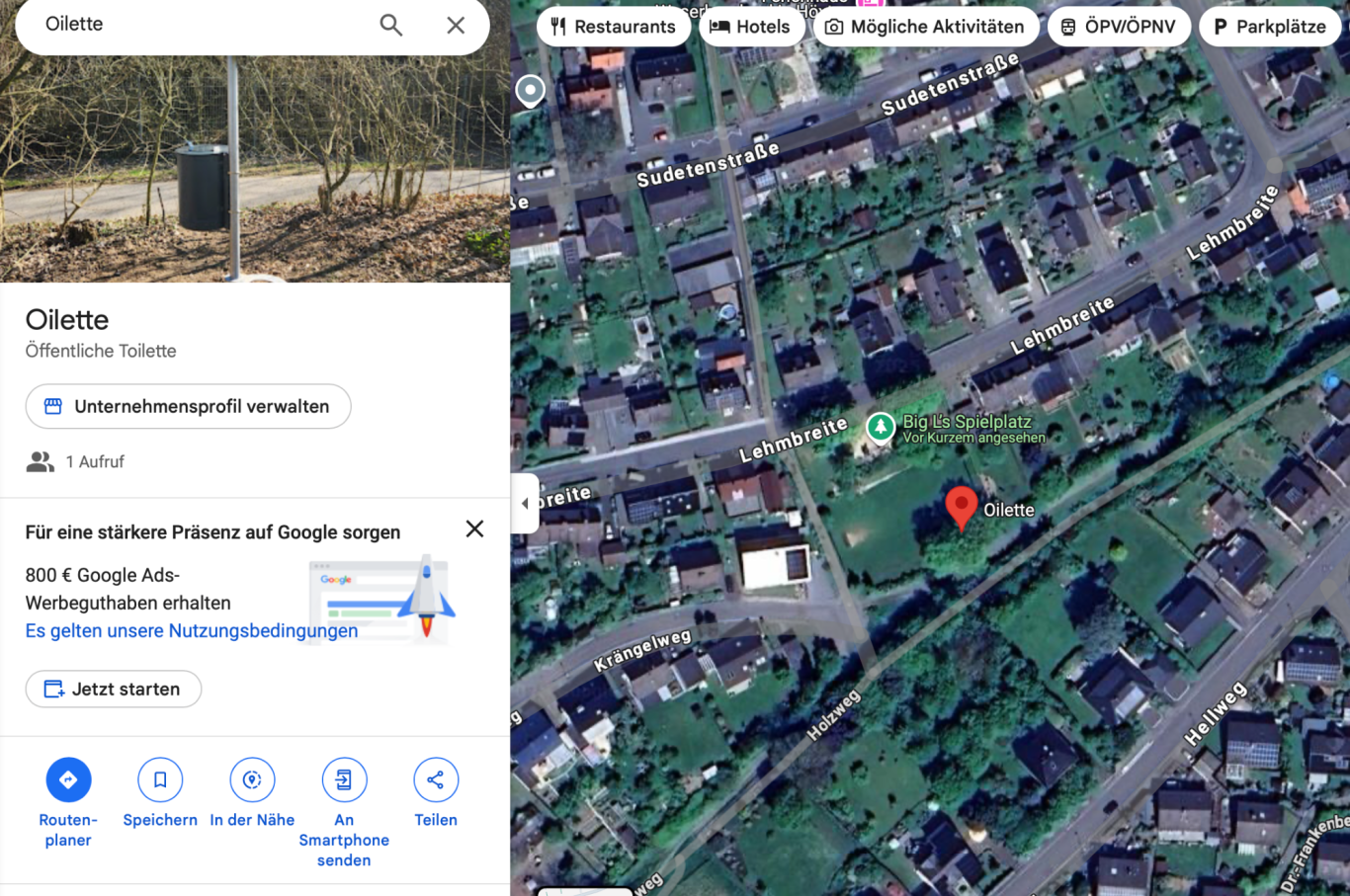Click the Jetzt starten button
This screenshot has width=1350, height=896.
(114, 689)
